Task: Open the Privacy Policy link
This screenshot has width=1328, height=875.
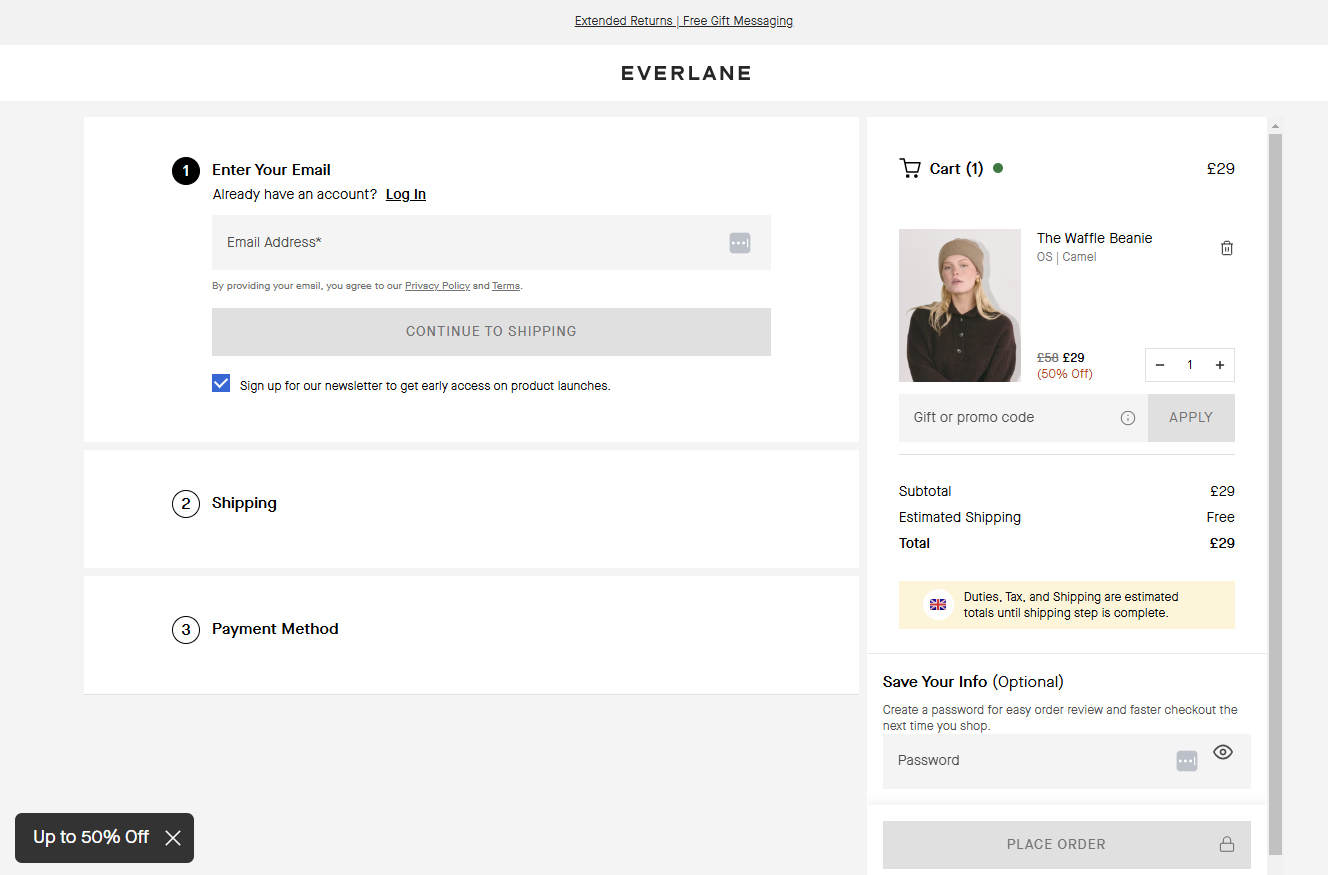Action: tap(437, 286)
